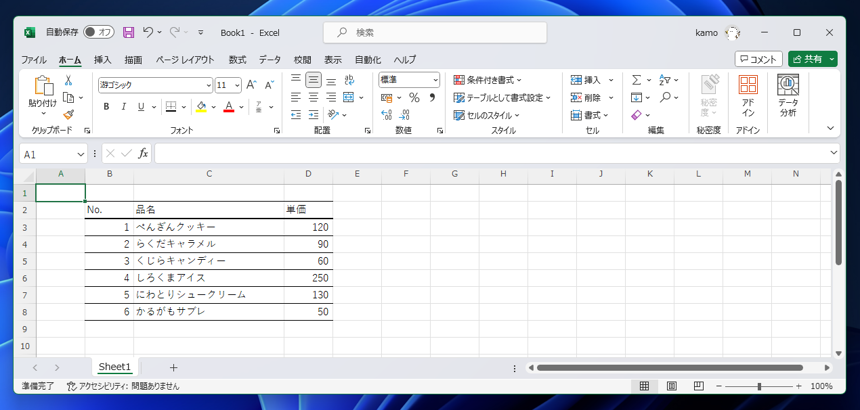The image size is (860, 410).
Task: Click the search box 検索
Action: pos(435,33)
